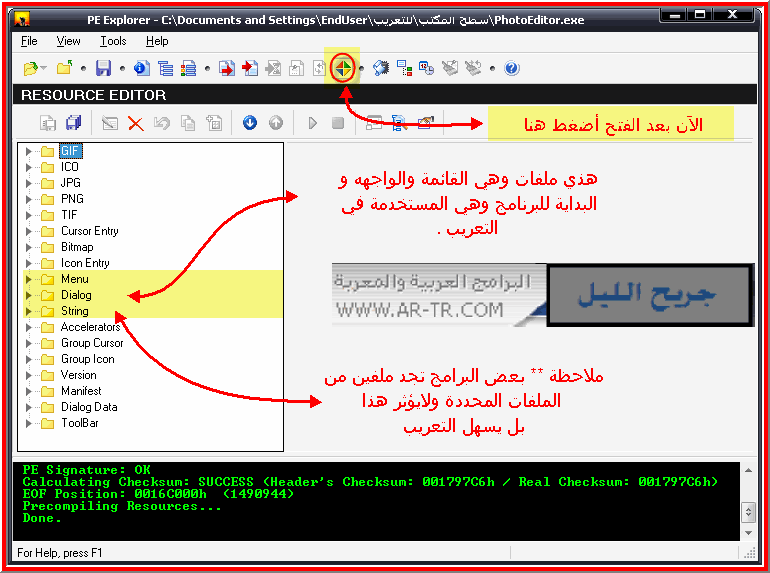Screen dimensions: 770x573
Task: Click the undo arrow icon in editor toolbar
Action: (162, 123)
